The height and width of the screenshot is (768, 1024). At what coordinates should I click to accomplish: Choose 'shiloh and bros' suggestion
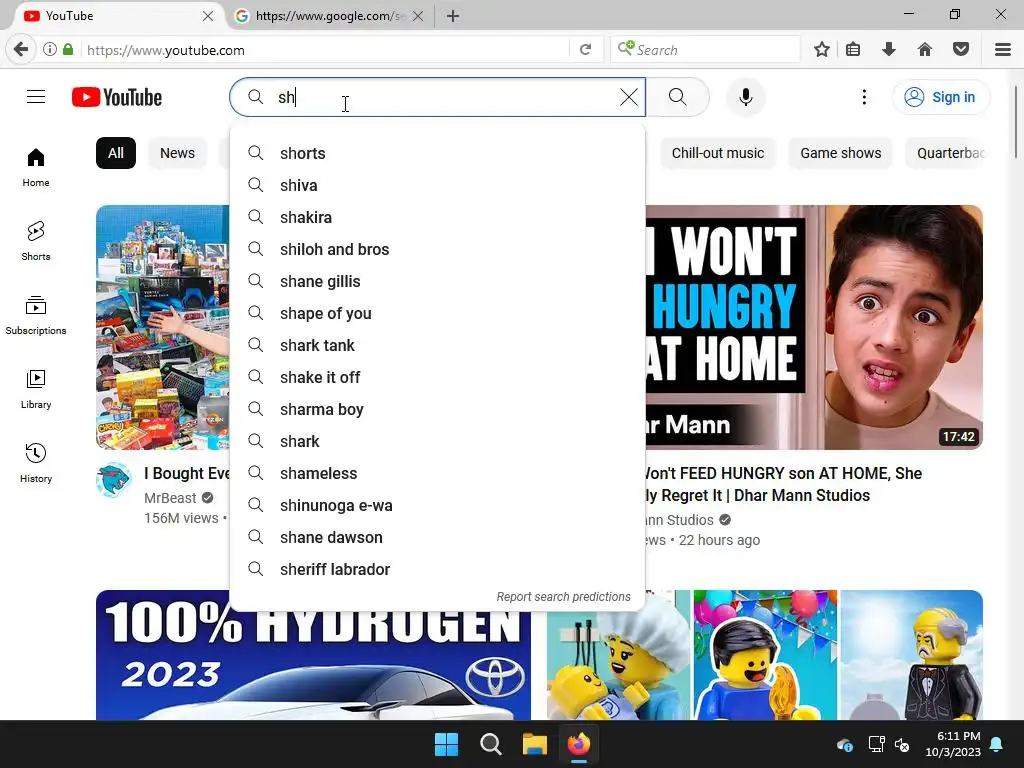point(438,249)
